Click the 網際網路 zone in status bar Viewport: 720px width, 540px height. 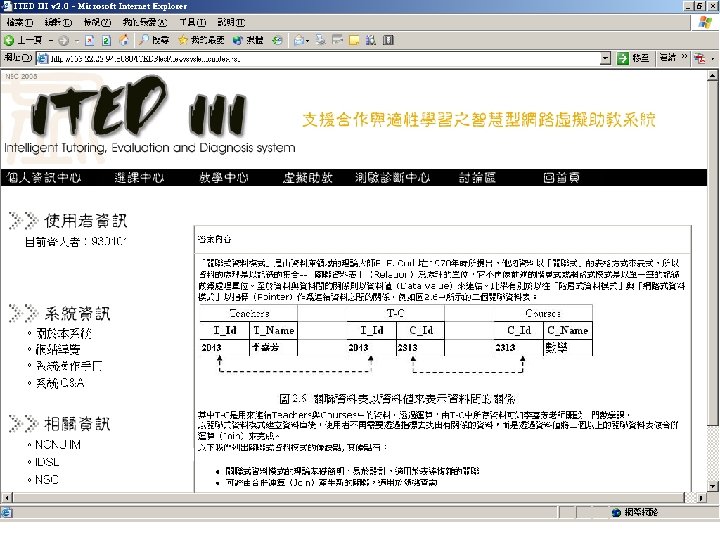(x=636, y=512)
